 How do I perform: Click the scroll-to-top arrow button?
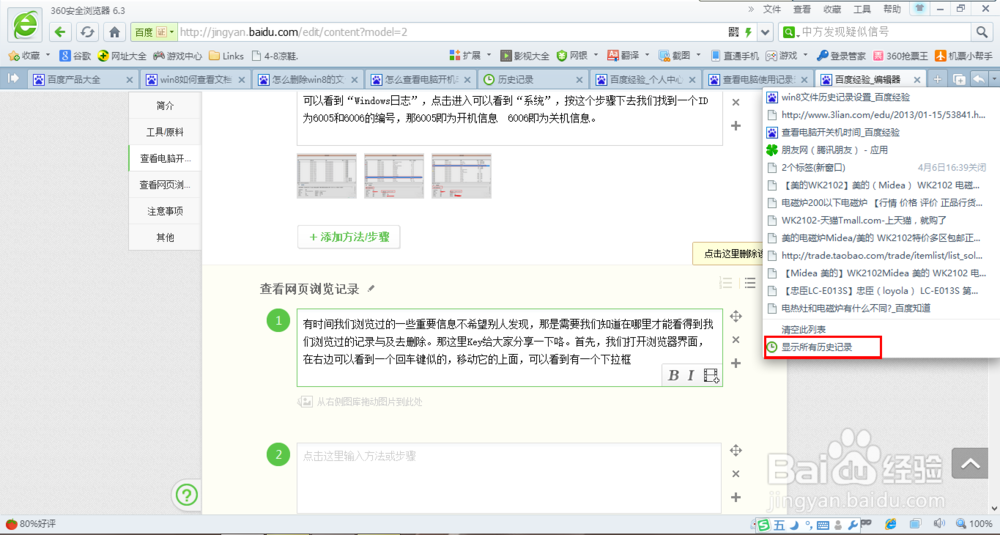pyautogui.click(x=970, y=464)
